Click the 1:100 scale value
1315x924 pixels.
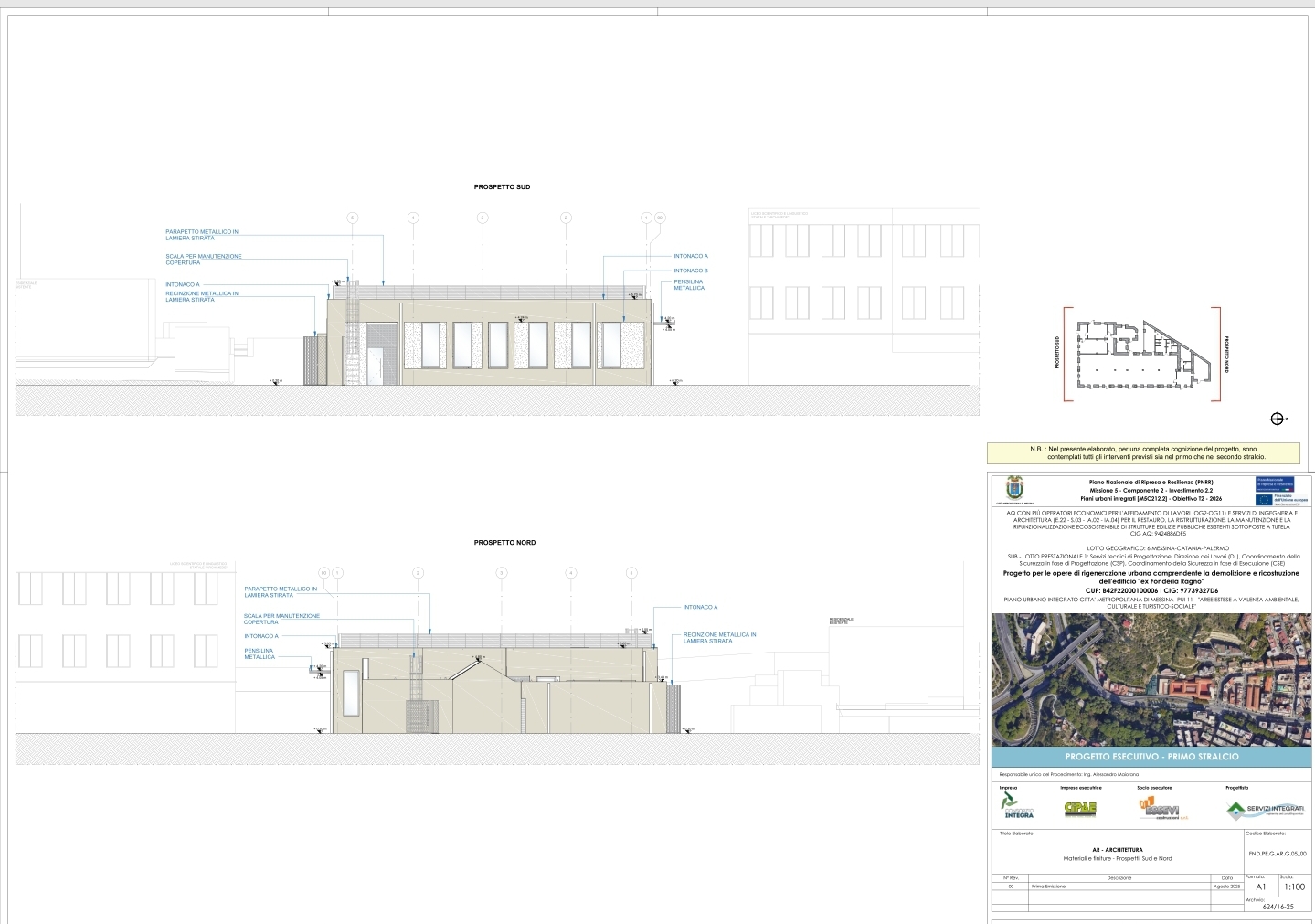coord(1294,887)
